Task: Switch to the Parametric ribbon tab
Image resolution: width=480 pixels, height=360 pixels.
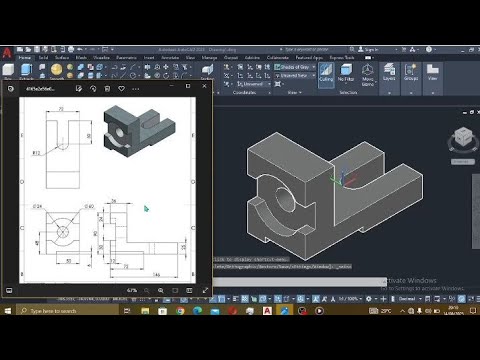Action: click(x=126, y=58)
